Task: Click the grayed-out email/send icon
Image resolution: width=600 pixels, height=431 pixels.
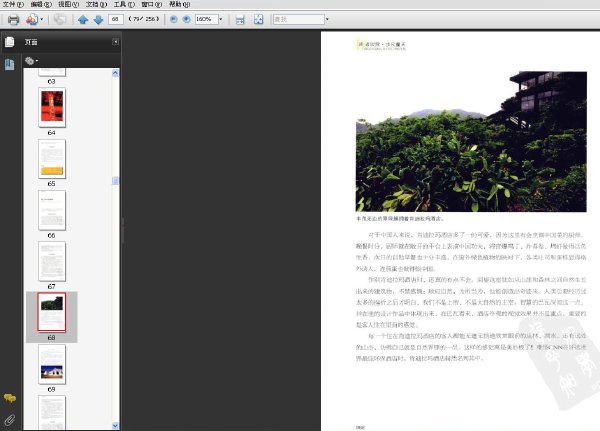Action: (59, 19)
